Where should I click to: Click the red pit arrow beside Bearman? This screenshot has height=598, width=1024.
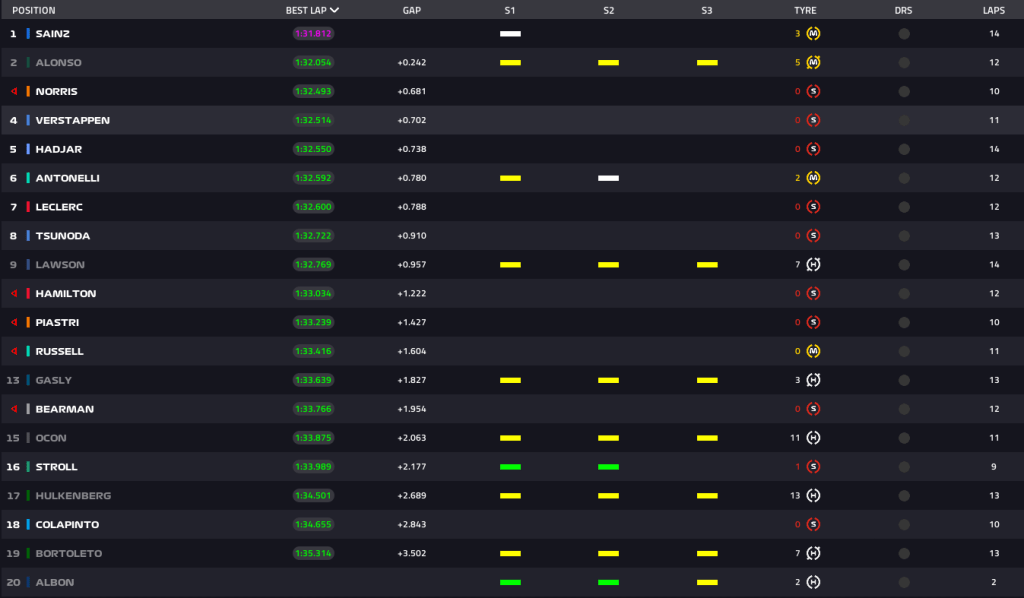(x=14, y=409)
